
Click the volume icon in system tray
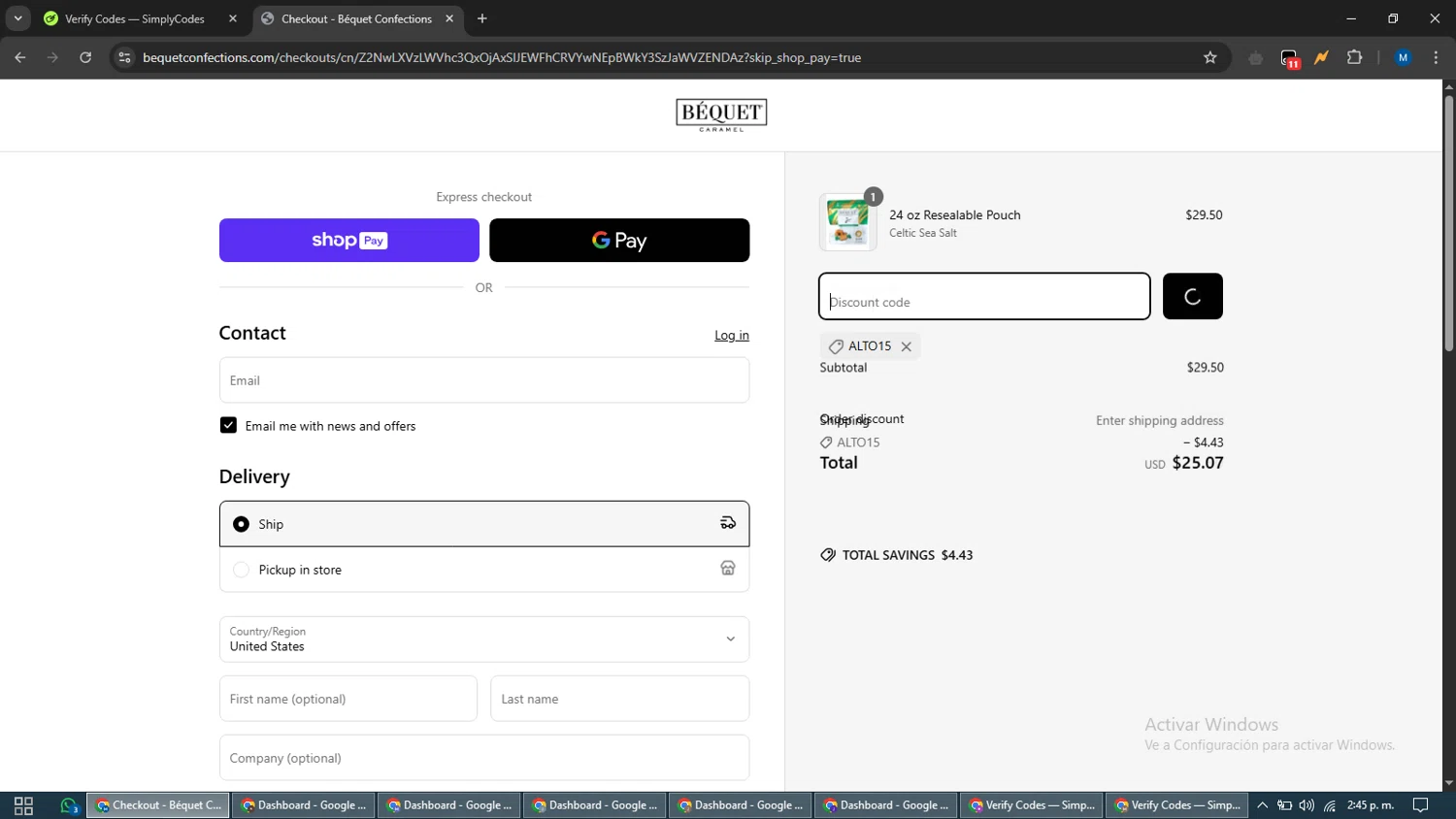coord(1307,805)
